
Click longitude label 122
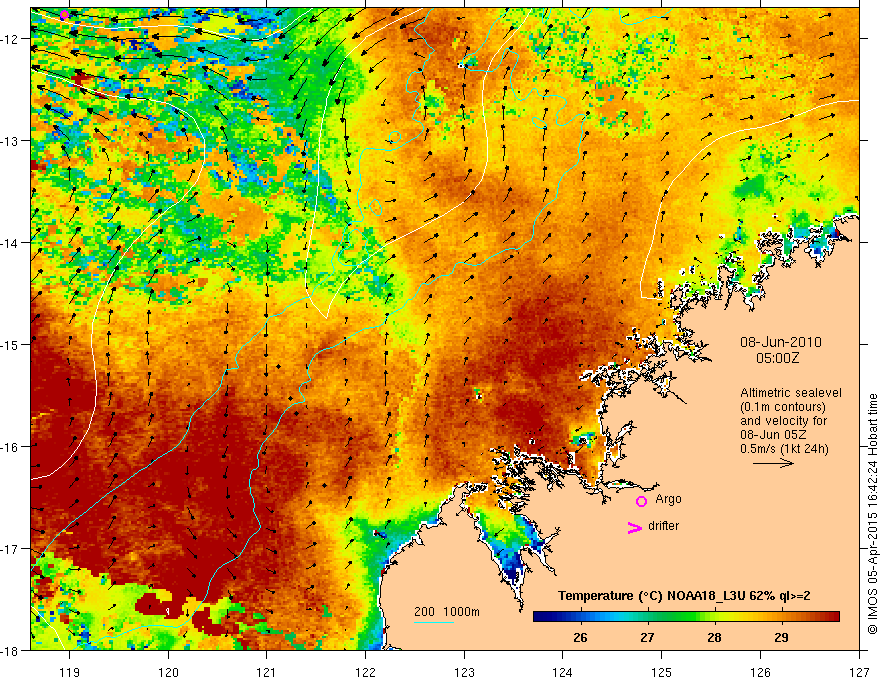[x=365, y=672]
